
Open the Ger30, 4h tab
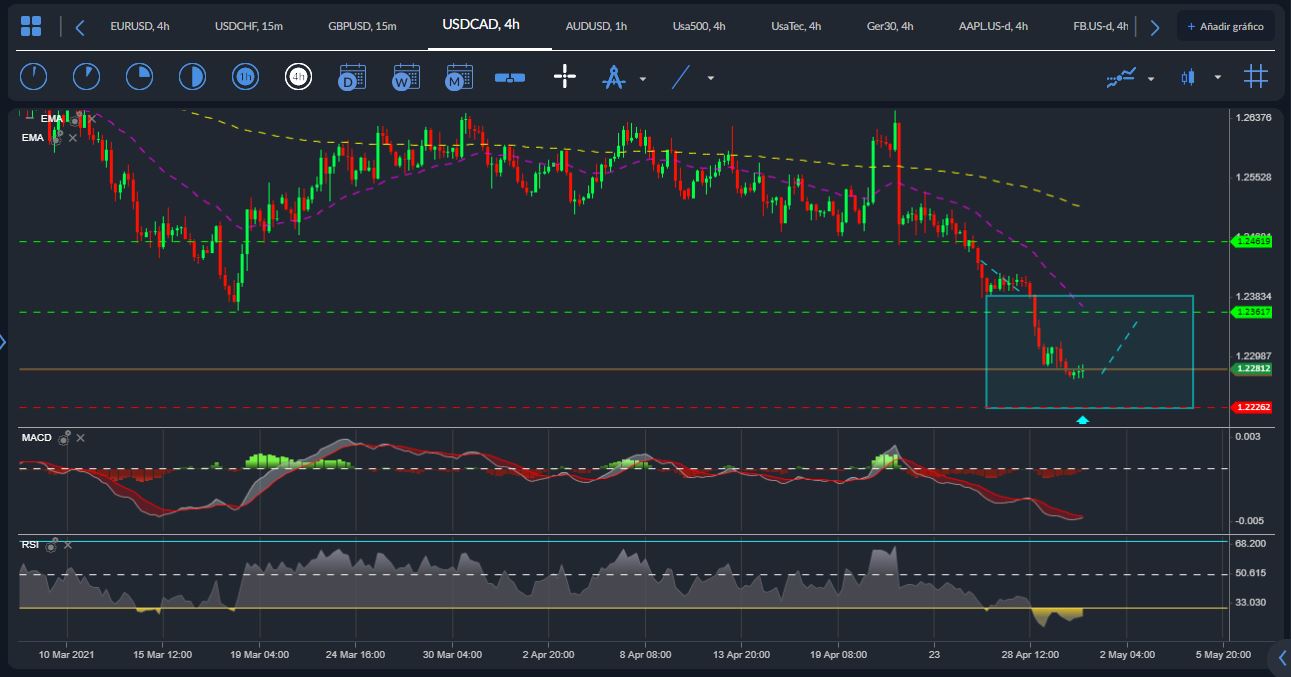coord(890,26)
